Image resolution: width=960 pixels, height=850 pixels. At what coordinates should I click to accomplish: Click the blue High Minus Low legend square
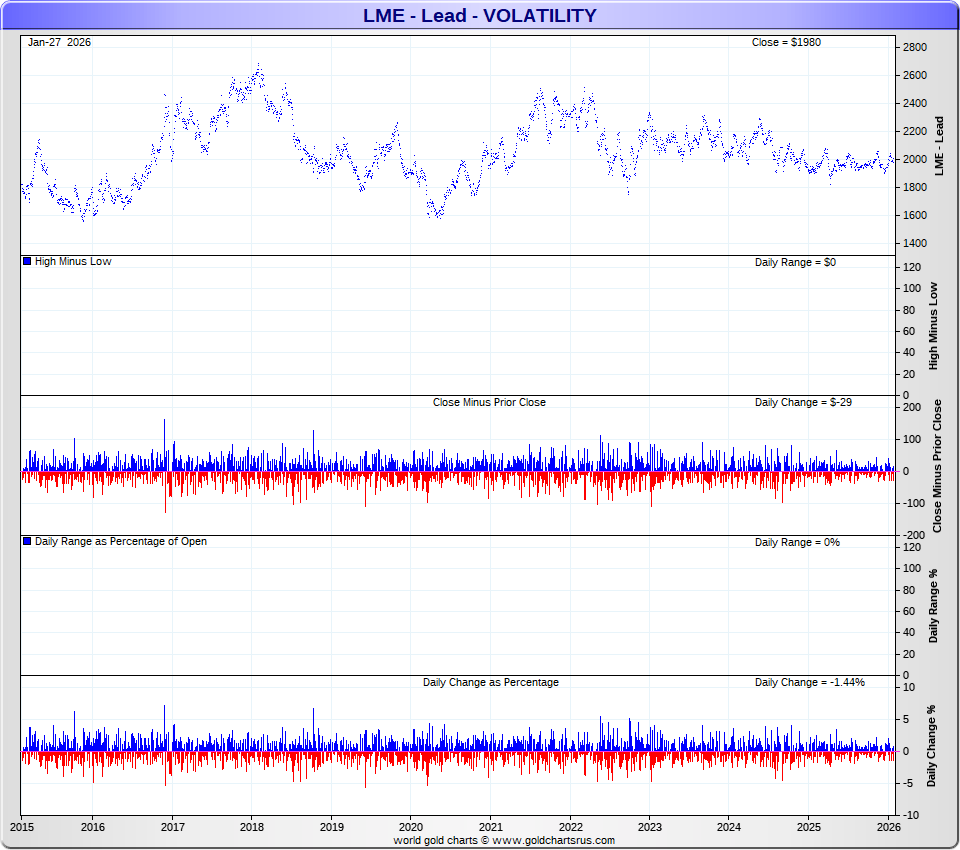(27, 261)
